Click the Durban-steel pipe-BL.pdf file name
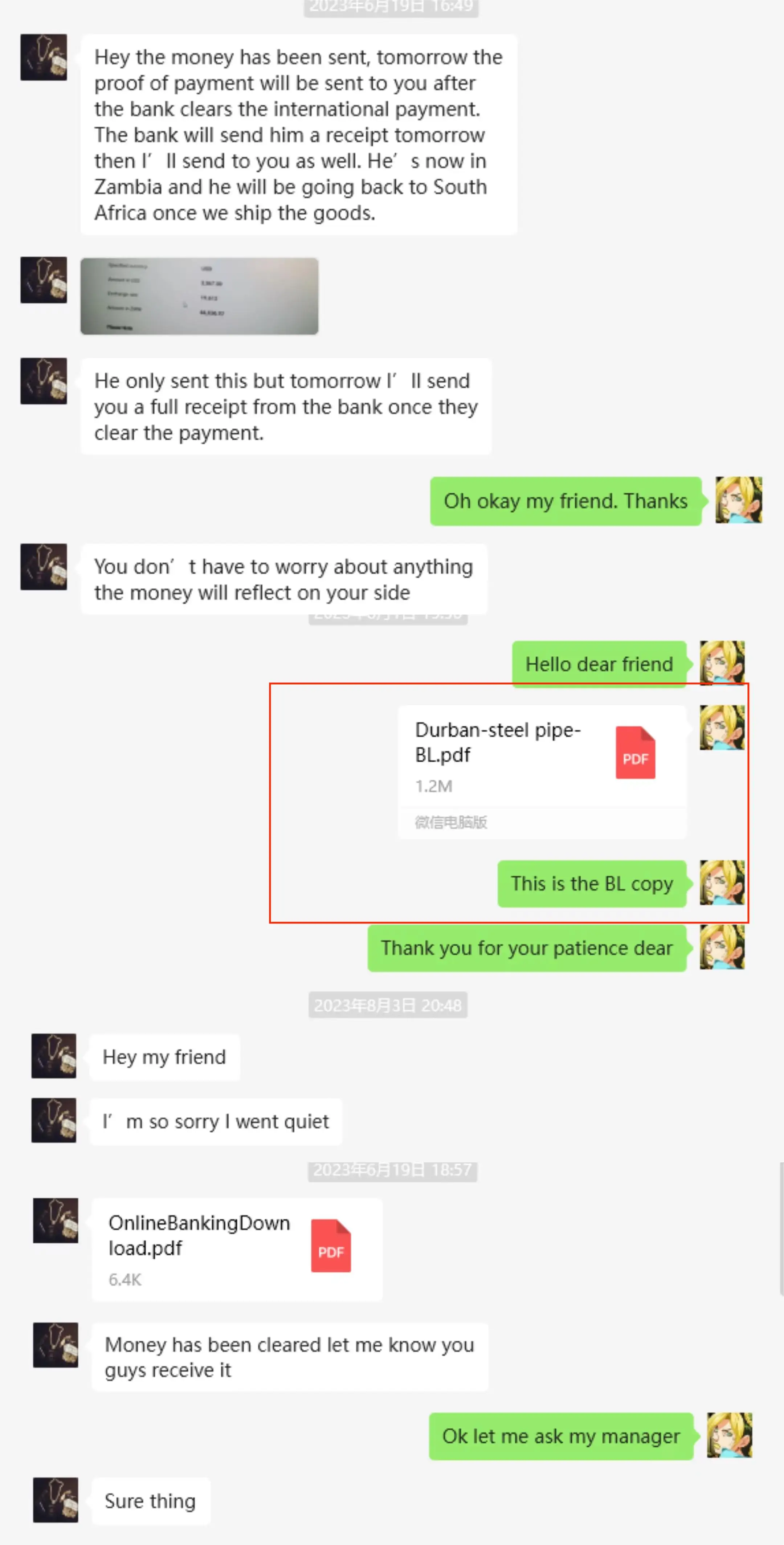Viewport: 784px width, 1545px height. (498, 742)
